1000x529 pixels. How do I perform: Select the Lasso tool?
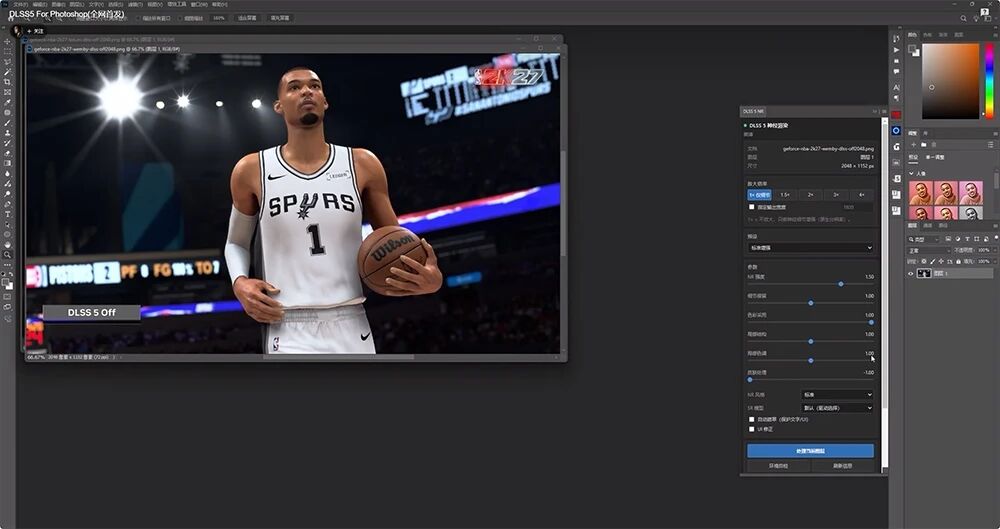coord(8,61)
